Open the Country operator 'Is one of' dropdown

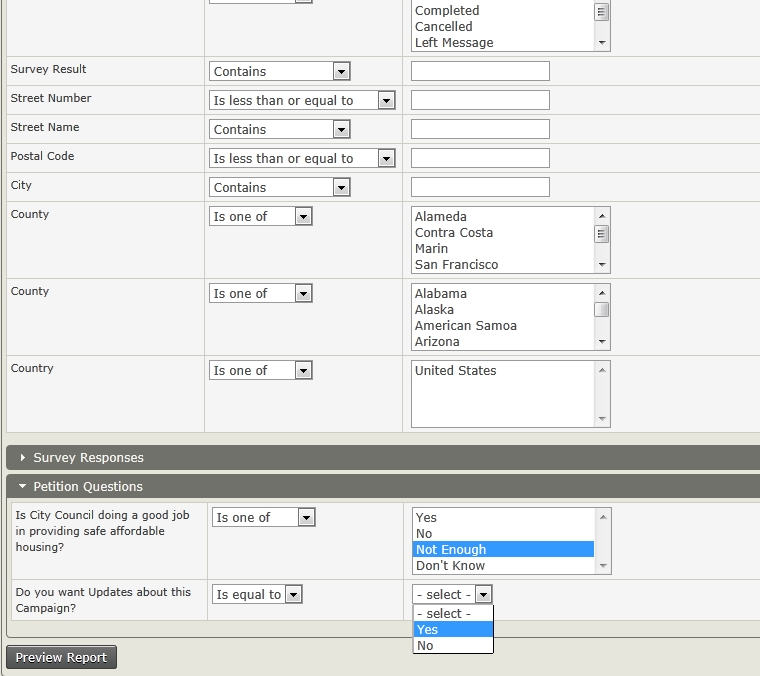coord(261,370)
